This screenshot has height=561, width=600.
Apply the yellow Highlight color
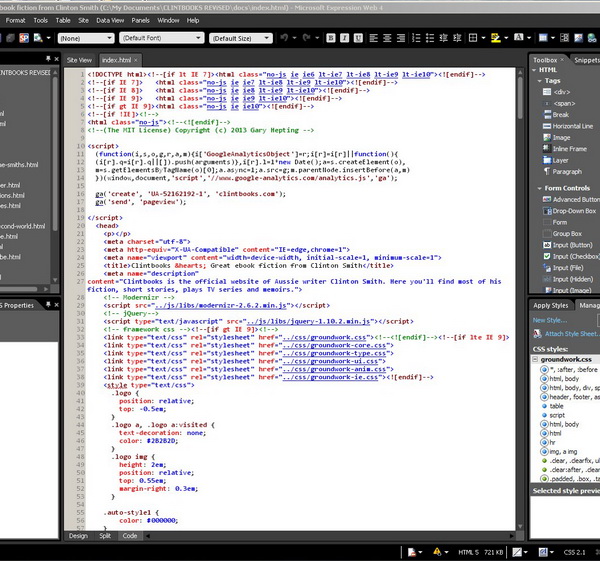tap(496, 38)
